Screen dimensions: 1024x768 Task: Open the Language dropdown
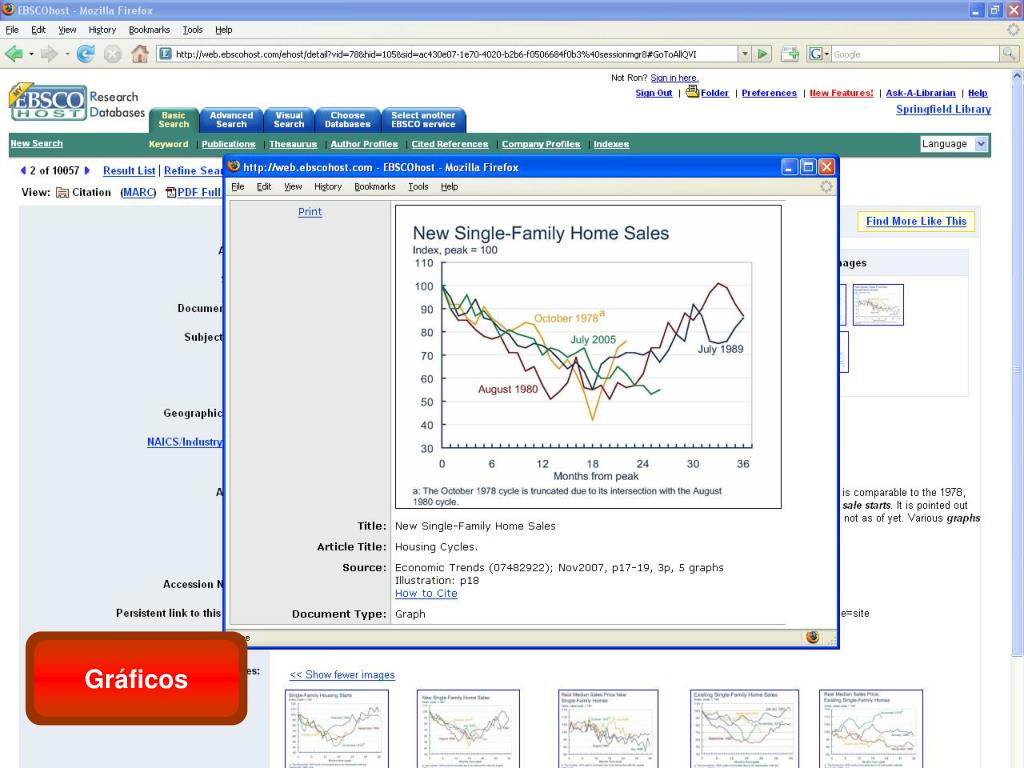(954, 144)
